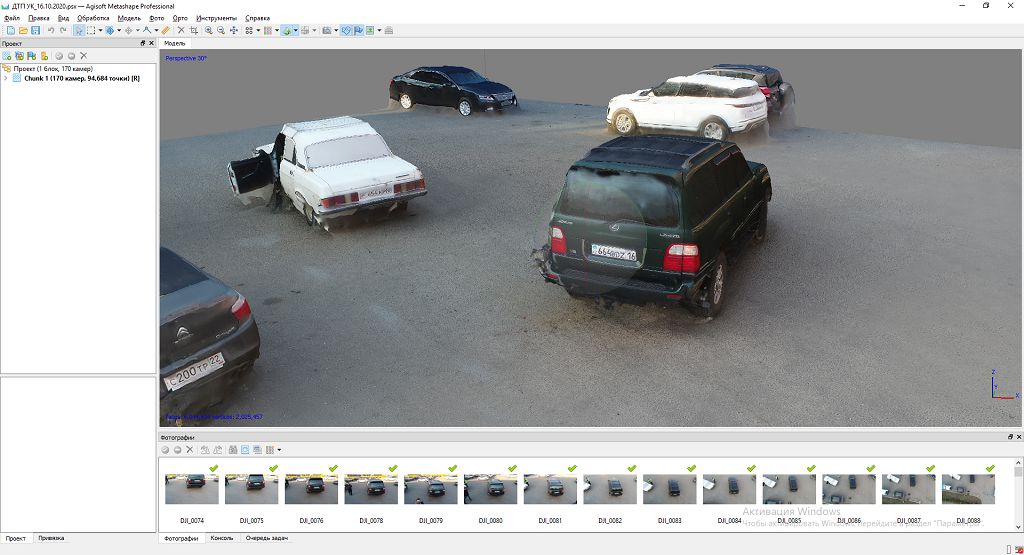Select the Navigation arrow tool

click(x=78, y=31)
